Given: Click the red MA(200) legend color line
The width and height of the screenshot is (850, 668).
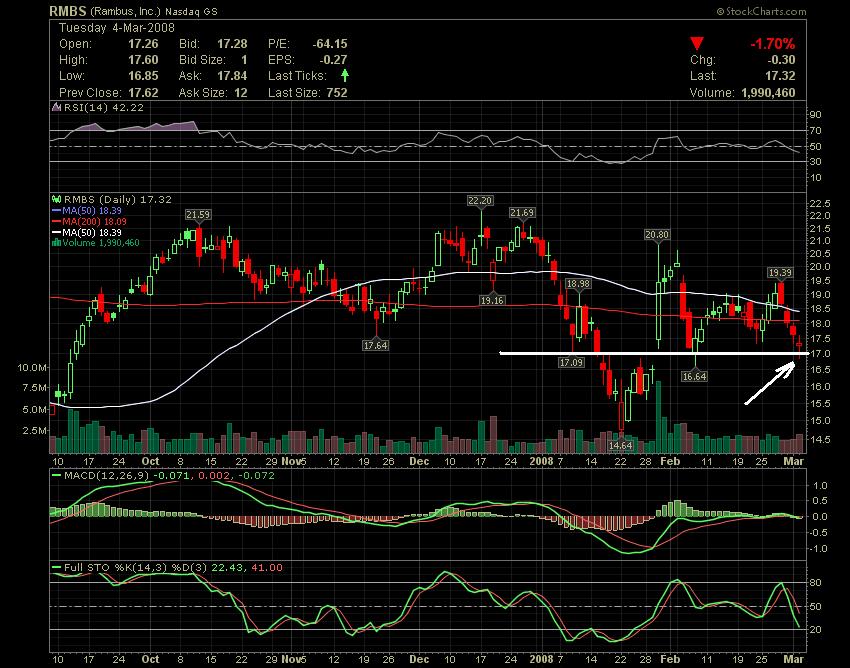Looking at the screenshot, I should point(56,221).
